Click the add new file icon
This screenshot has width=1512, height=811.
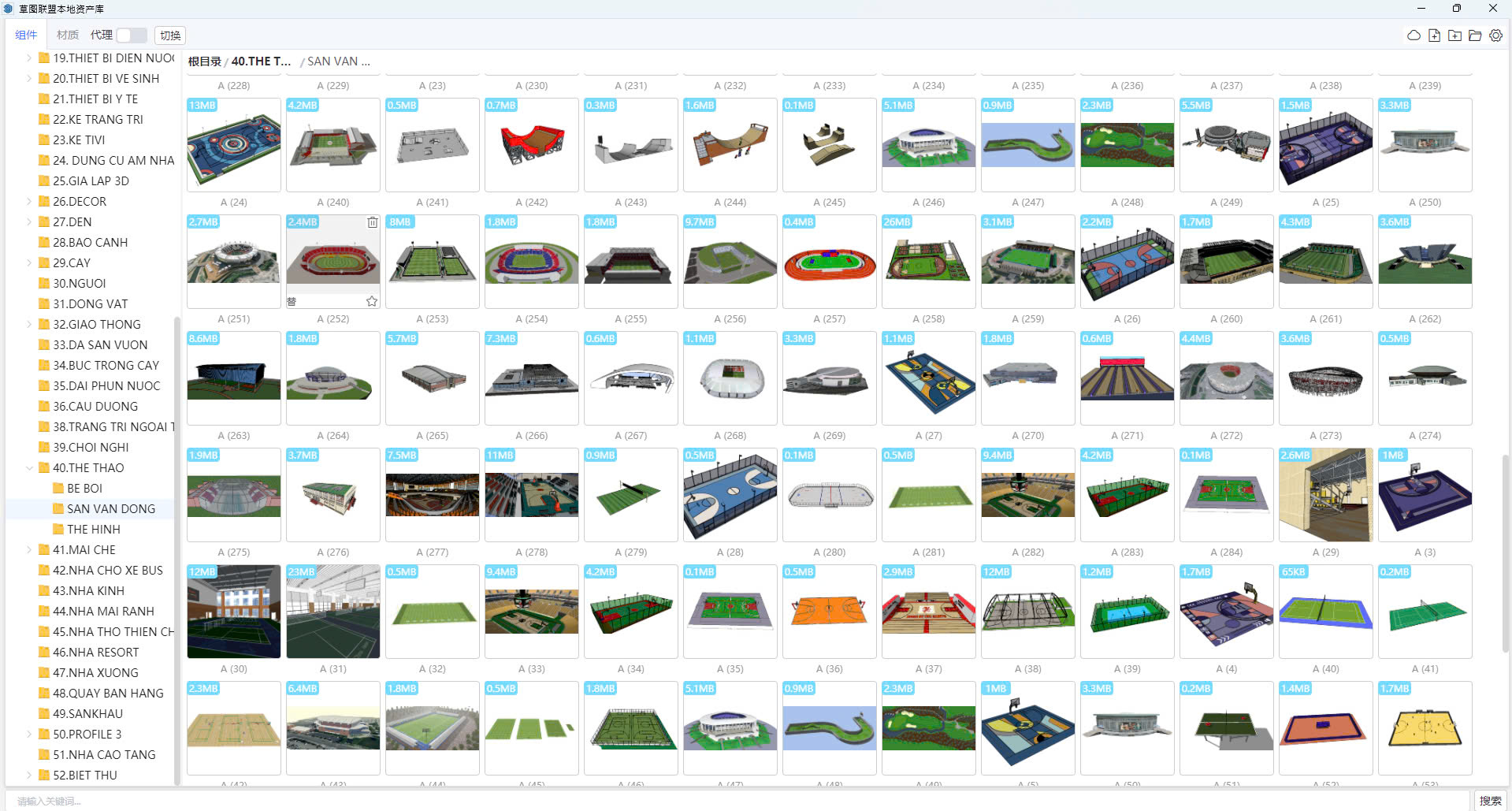[1434, 35]
